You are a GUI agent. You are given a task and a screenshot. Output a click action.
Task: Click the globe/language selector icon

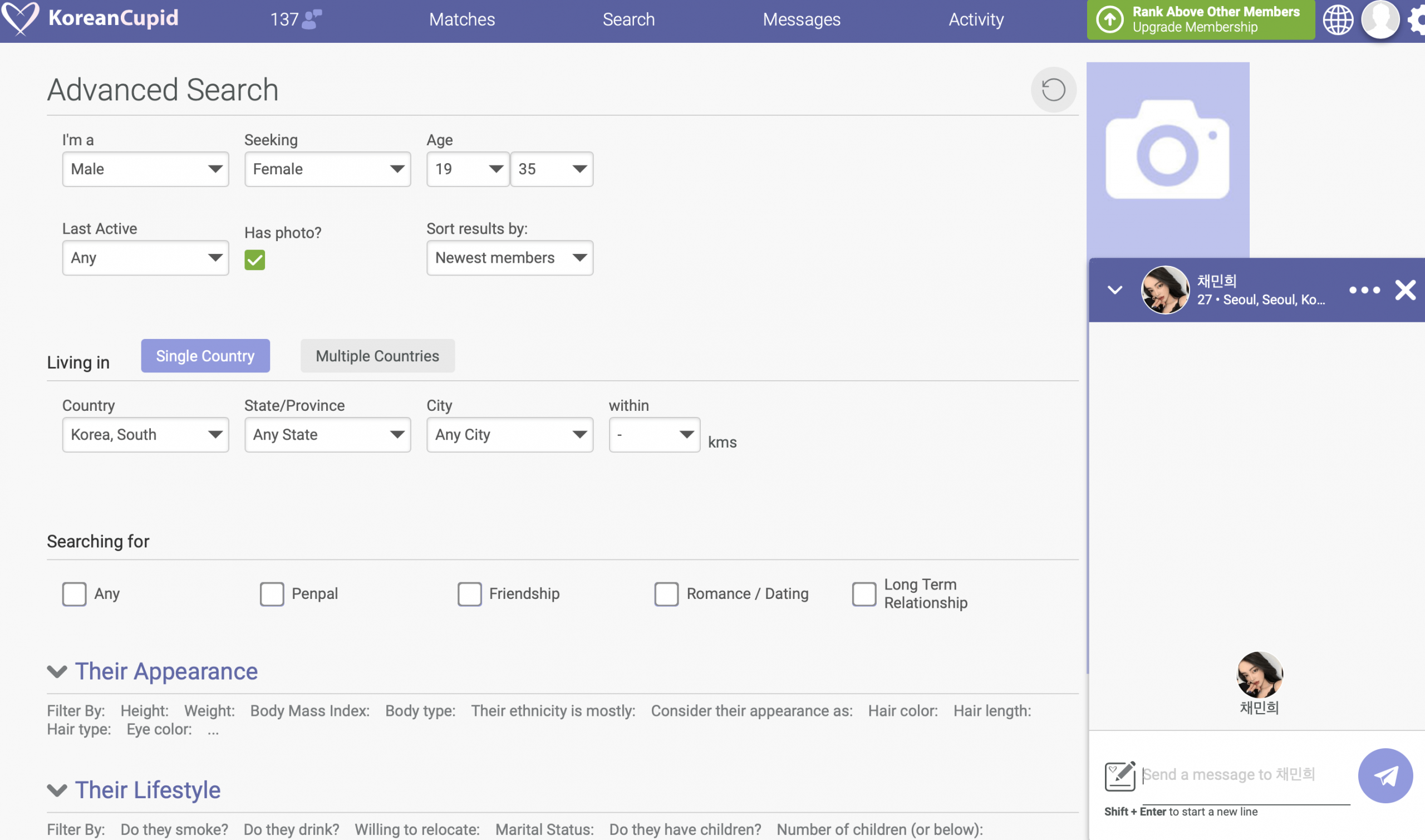[1339, 19]
